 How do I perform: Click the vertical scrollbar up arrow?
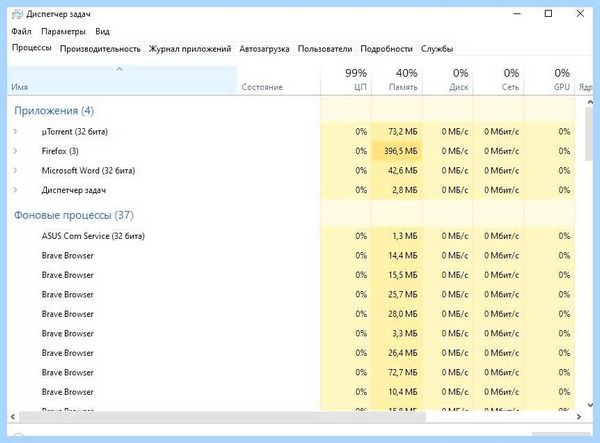(x=590, y=102)
